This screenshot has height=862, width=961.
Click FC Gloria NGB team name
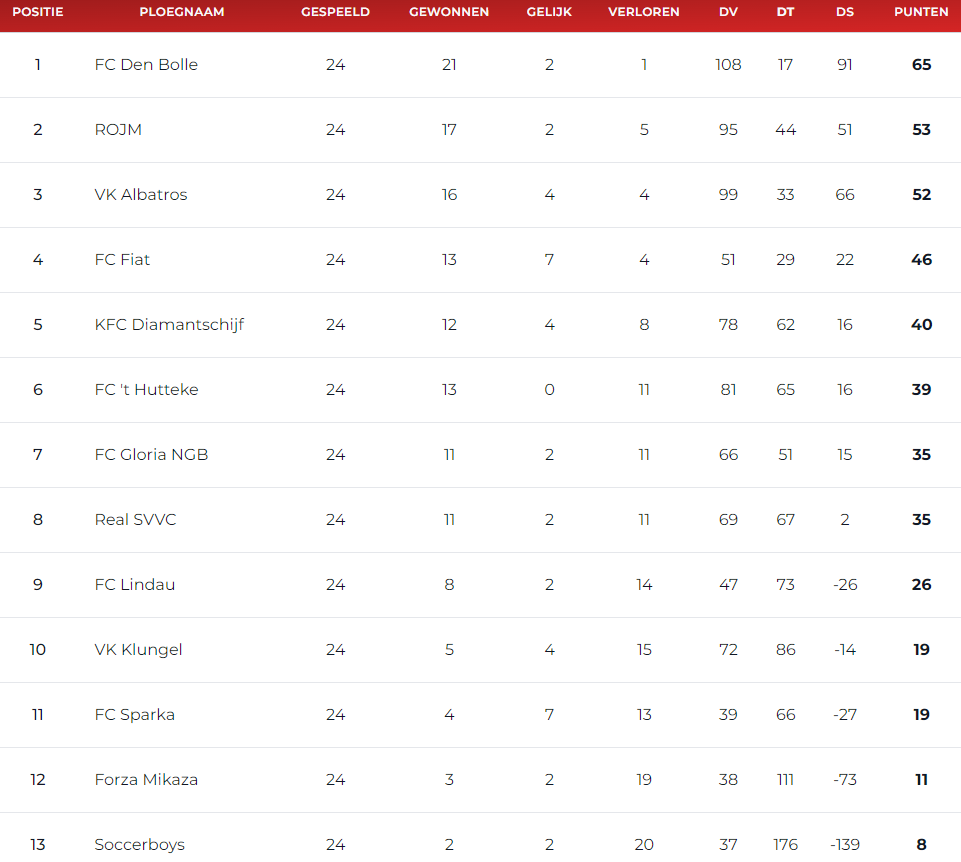(151, 454)
